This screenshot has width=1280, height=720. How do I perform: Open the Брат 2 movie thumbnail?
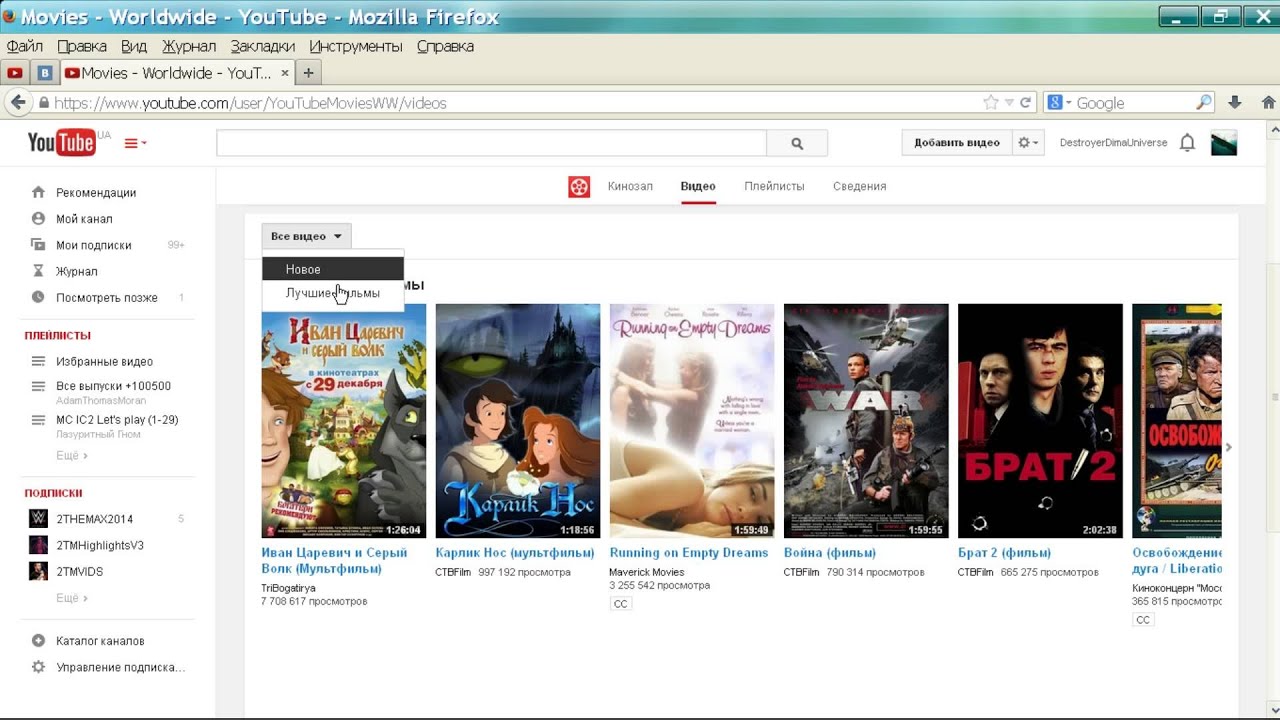coord(1040,421)
